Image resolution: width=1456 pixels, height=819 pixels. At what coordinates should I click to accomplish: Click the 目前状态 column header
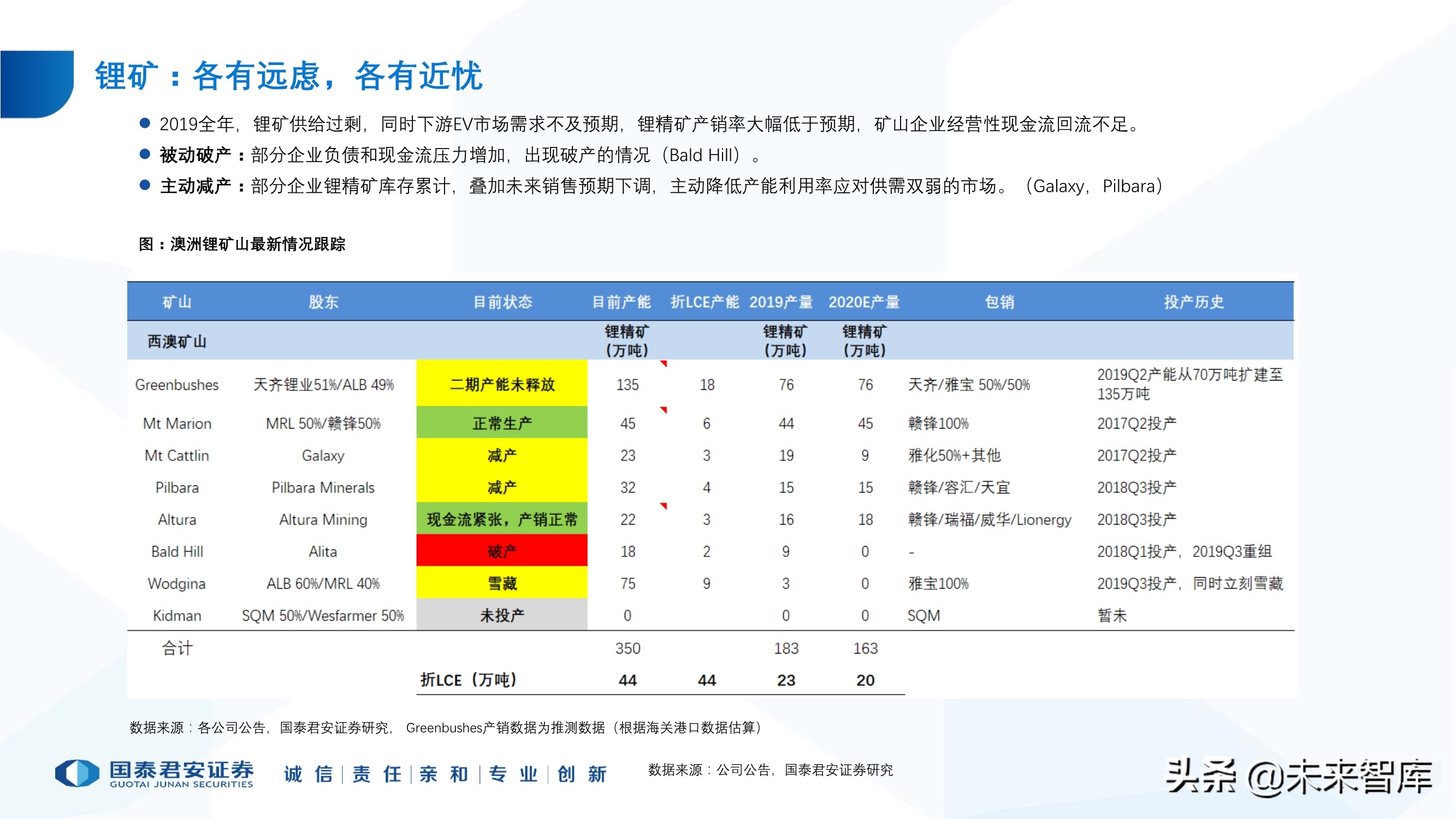[502, 302]
